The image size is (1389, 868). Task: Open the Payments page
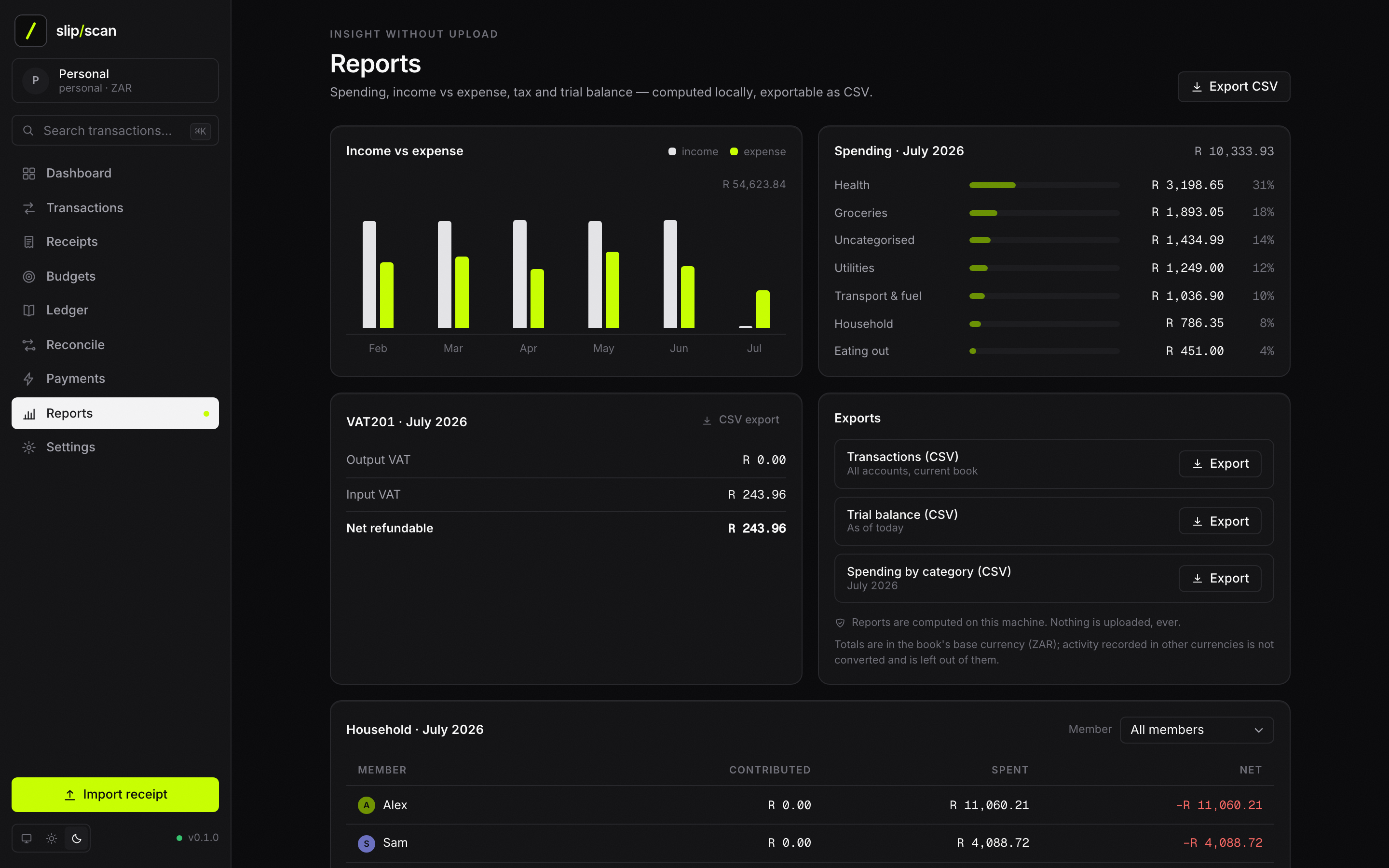[115, 379]
